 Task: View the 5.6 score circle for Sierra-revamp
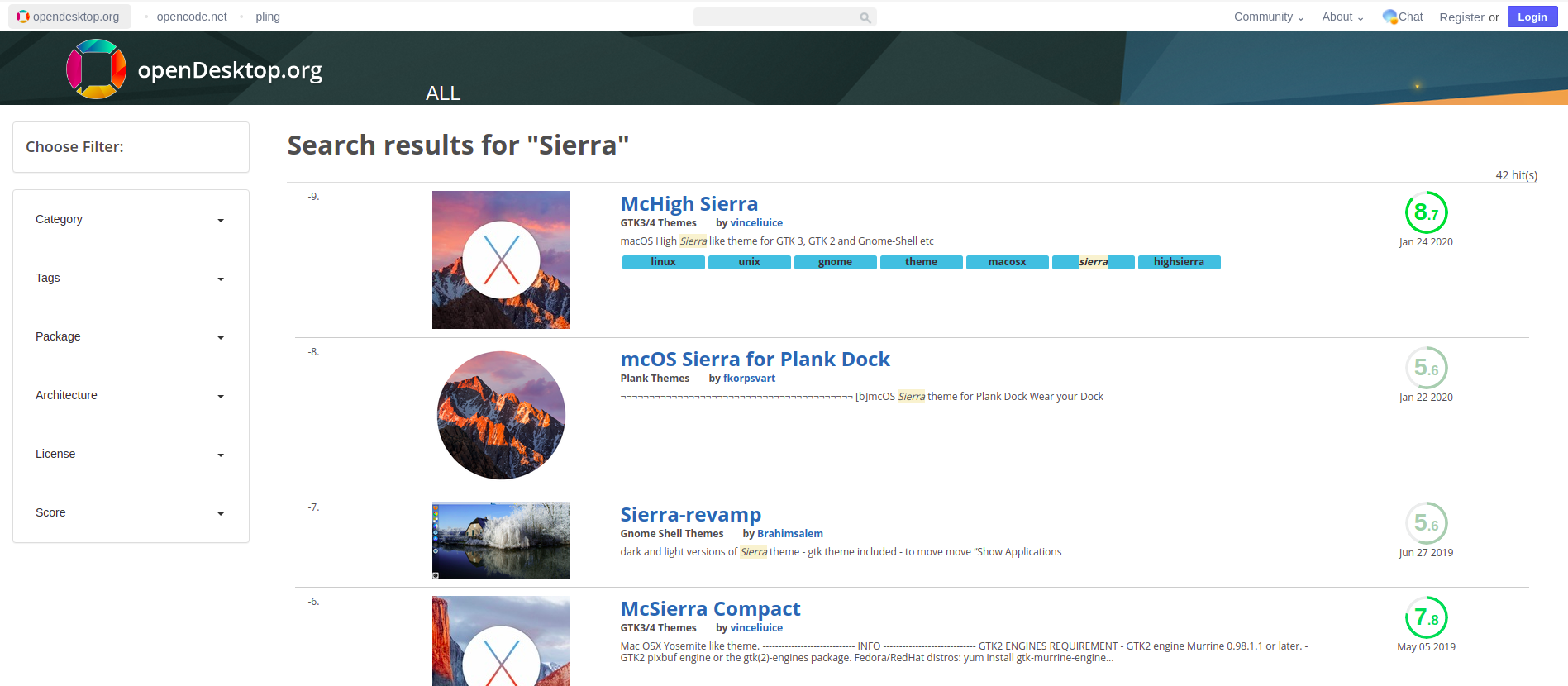(x=1426, y=523)
